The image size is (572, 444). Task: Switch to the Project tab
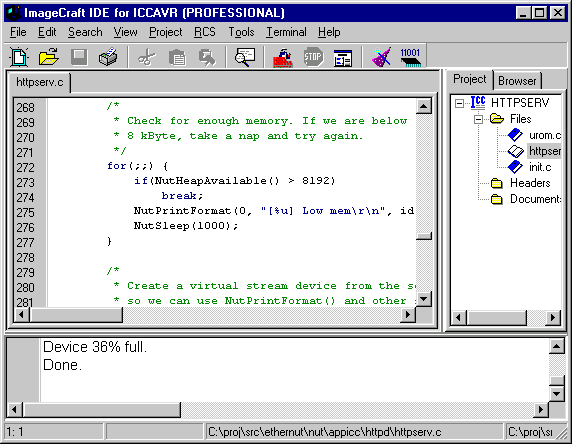click(x=469, y=79)
